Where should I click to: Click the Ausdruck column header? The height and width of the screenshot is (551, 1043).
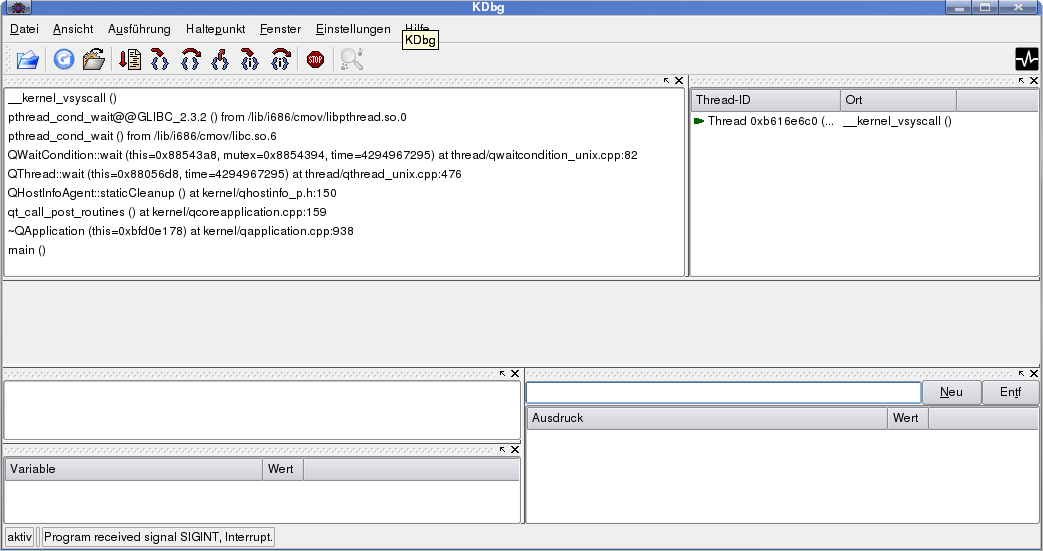(707, 418)
